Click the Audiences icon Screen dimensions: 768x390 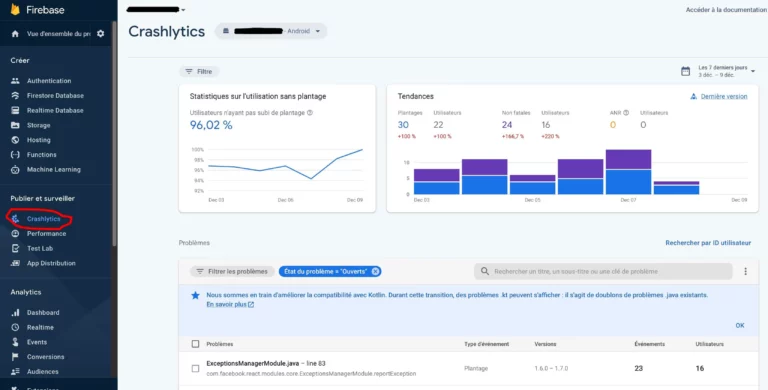[x=15, y=371]
